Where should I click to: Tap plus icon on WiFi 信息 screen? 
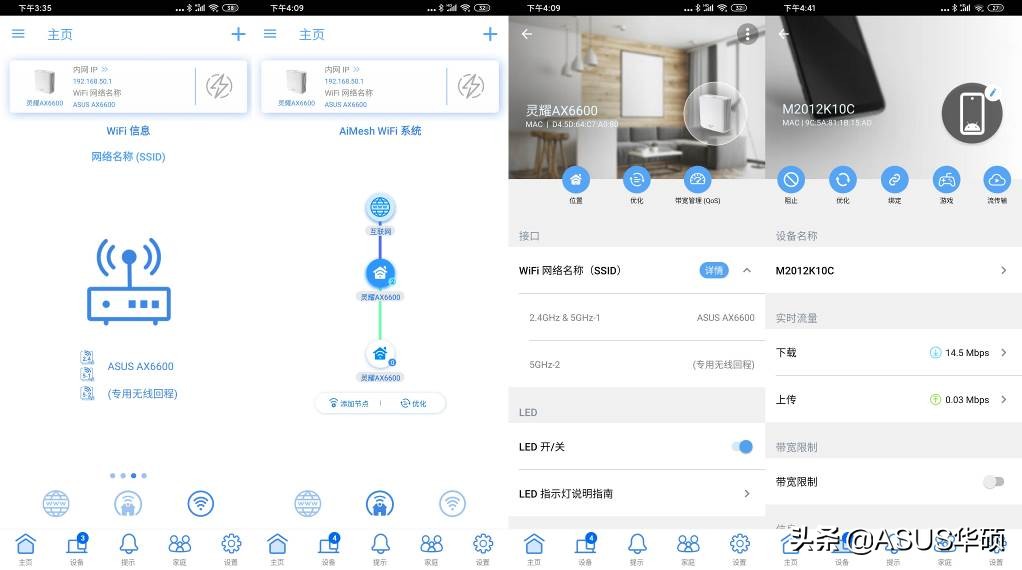pos(239,34)
